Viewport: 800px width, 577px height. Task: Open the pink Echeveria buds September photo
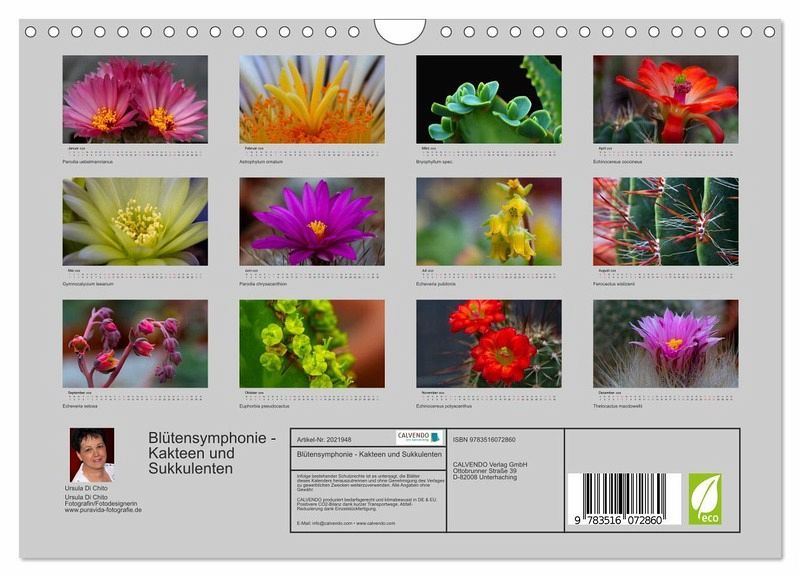click(135, 344)
